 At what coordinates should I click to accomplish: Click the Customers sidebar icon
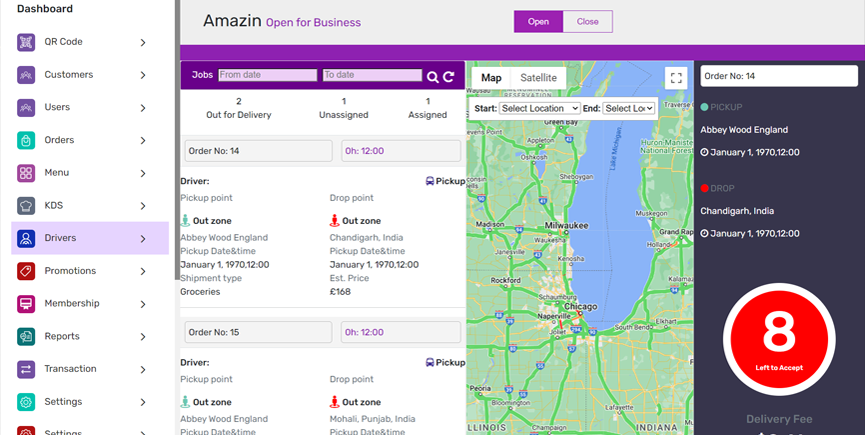pos(26,75)
